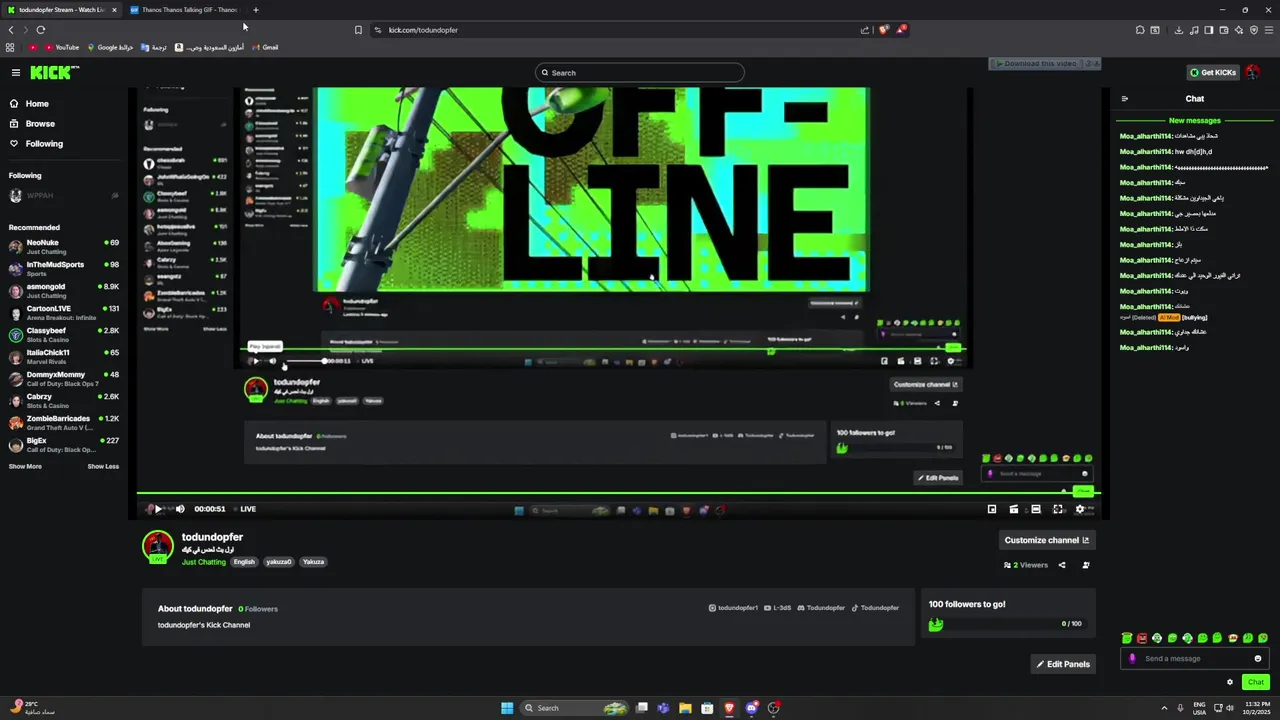Click Download this video overlay button
Viewport: 1280px width, 720px height.
pyautogui.click(x=1038, y=63)
